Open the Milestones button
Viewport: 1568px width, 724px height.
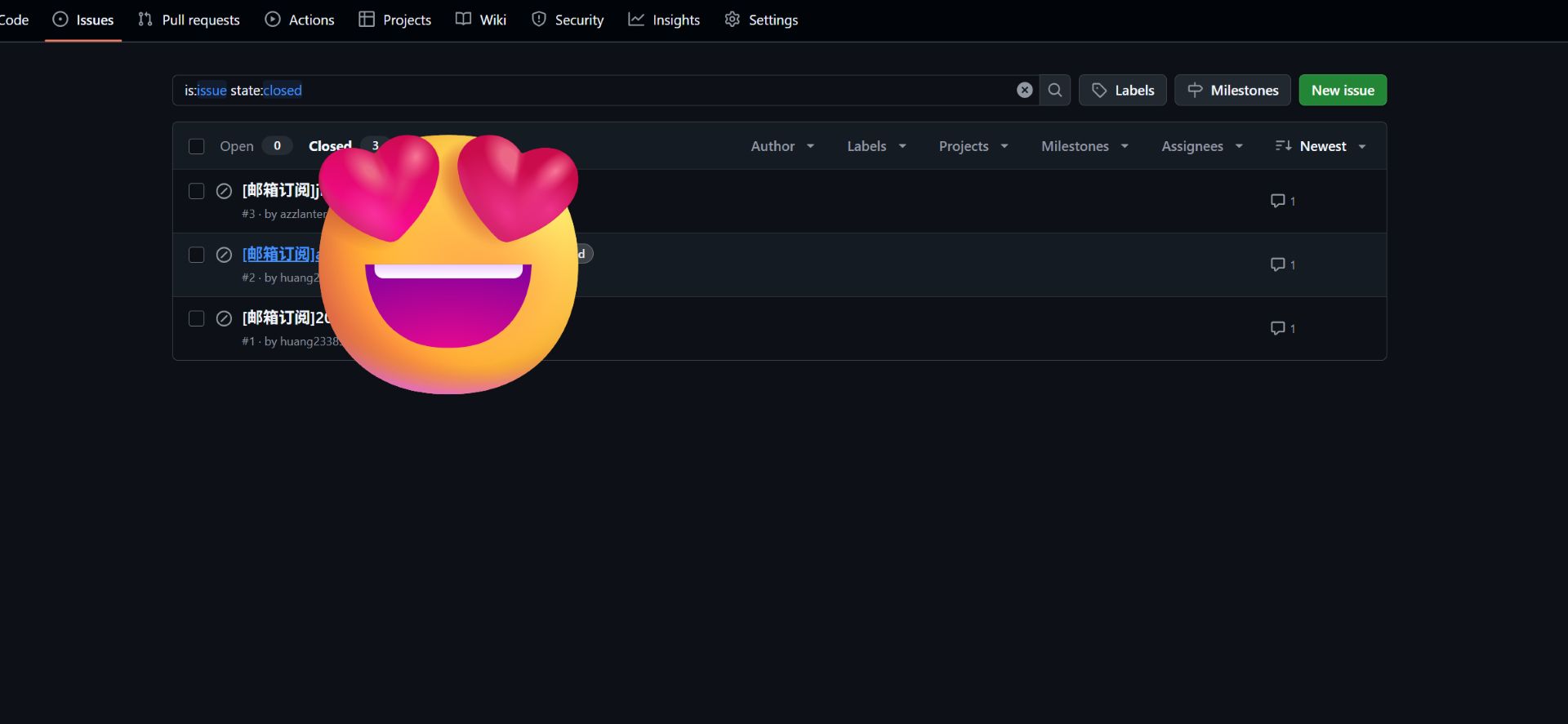point(1232,91)
